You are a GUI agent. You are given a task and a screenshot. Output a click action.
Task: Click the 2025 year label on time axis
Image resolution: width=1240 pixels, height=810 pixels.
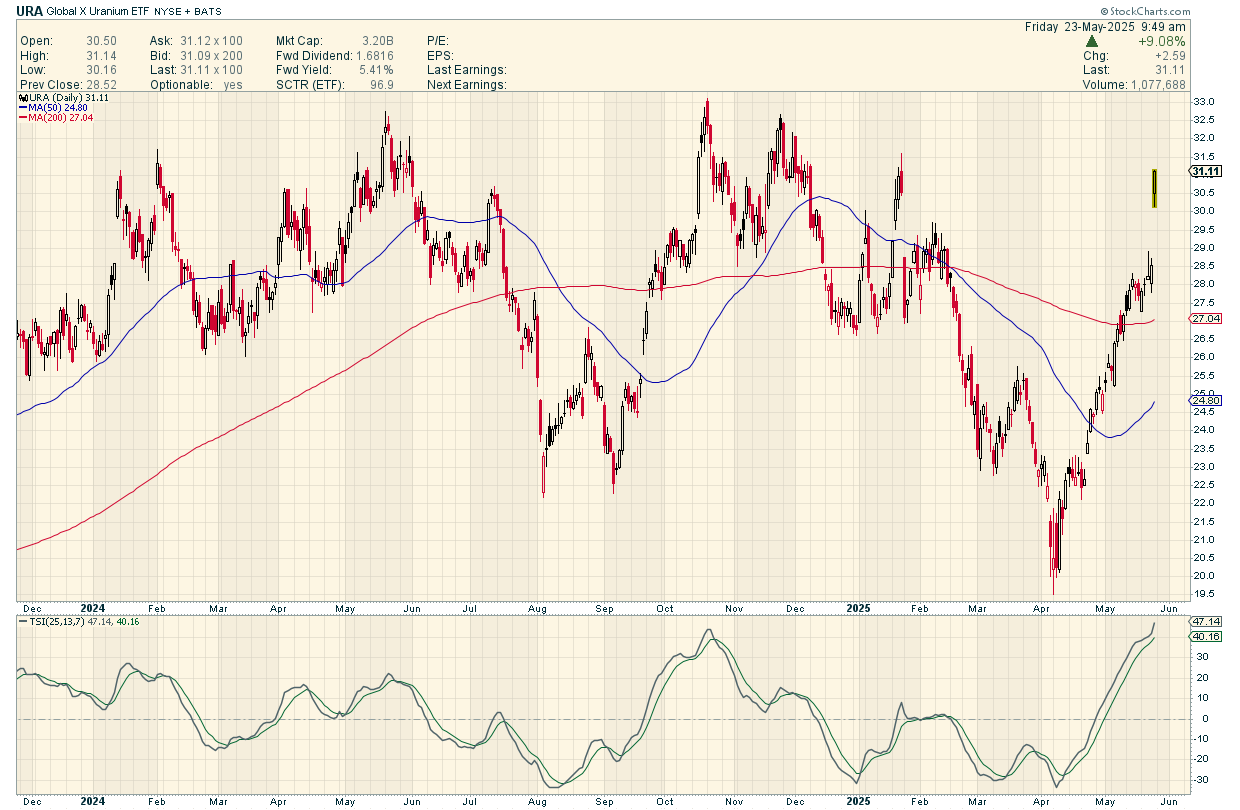(859, 606)
